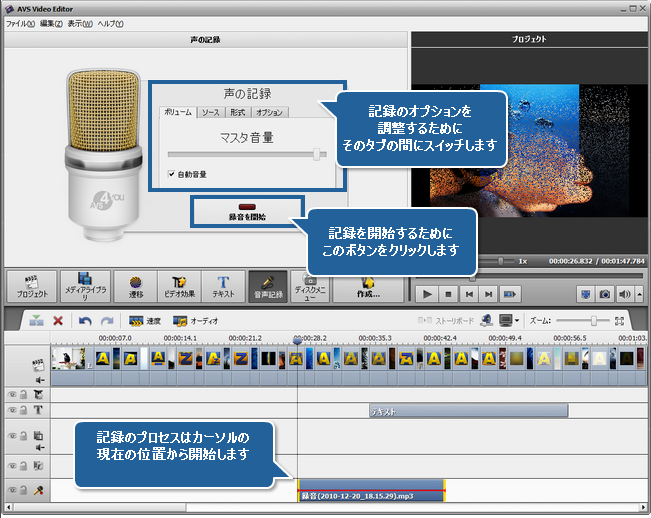
Task: Select the テキスト (Text) tool button
Action: [x=223, y=286]
